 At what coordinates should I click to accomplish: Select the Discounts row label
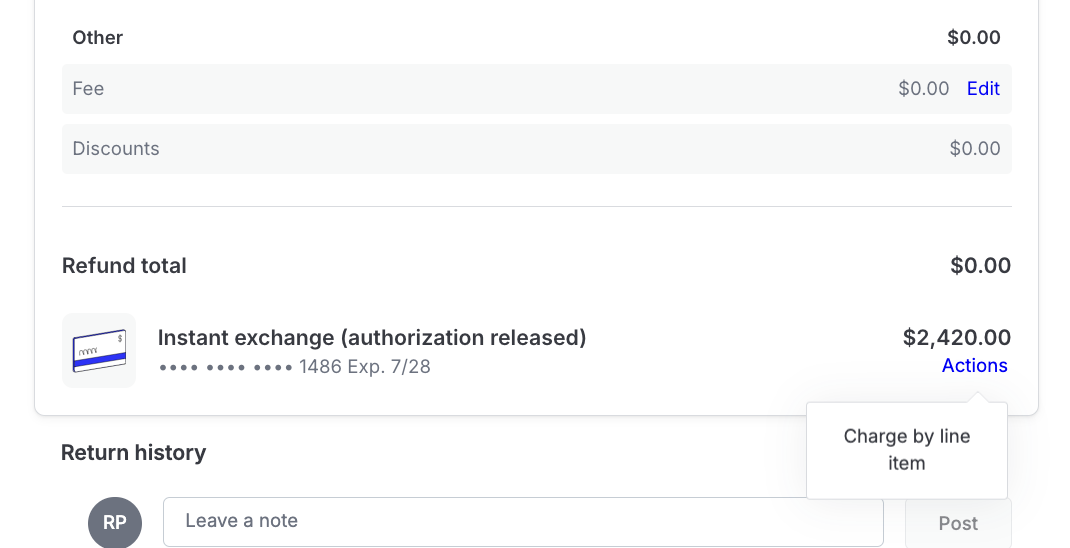pos(116,149)
